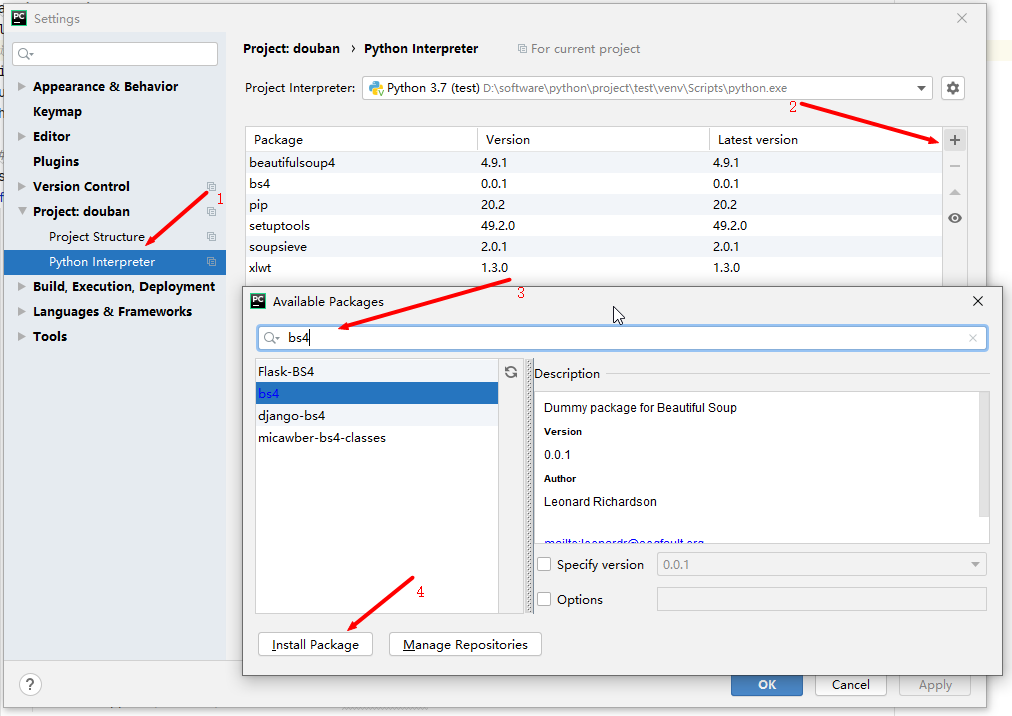
Task: Open interpreter gear settings icon
Action: pos(953,88)
